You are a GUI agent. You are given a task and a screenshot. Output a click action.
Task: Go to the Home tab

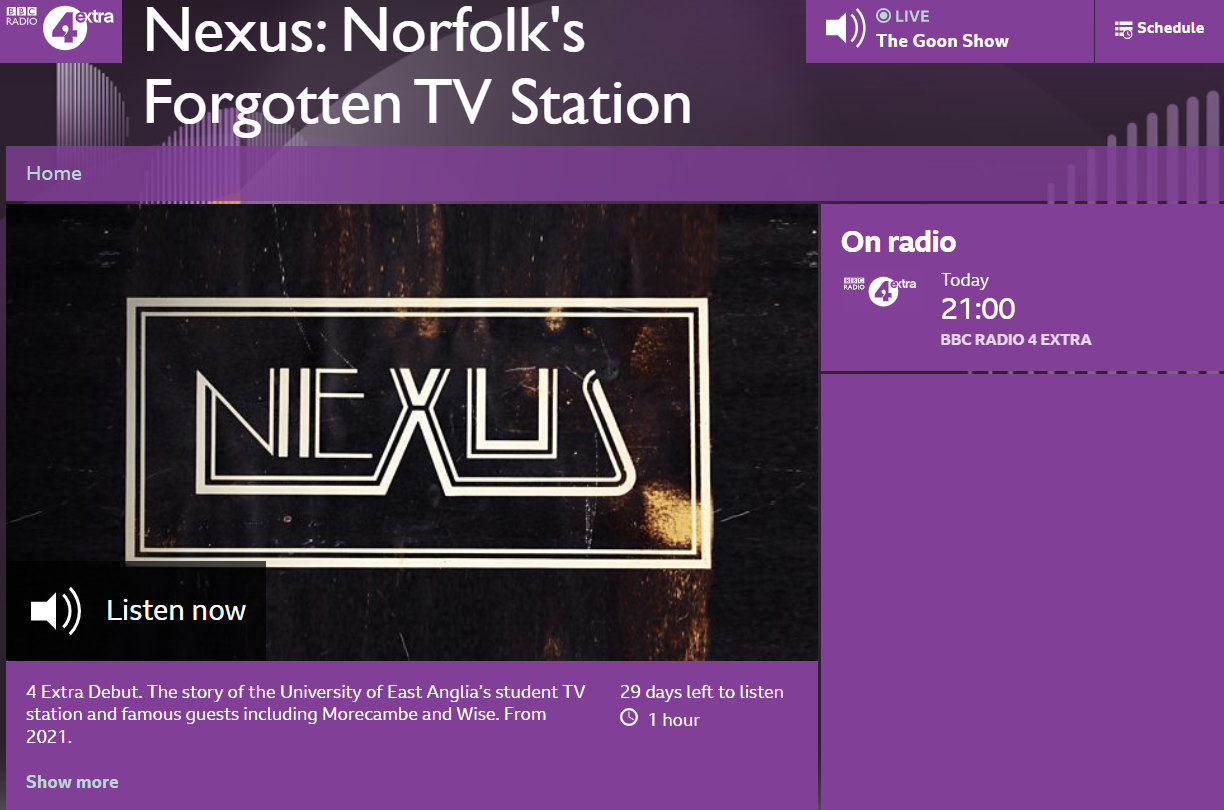[x=54, y=173]
